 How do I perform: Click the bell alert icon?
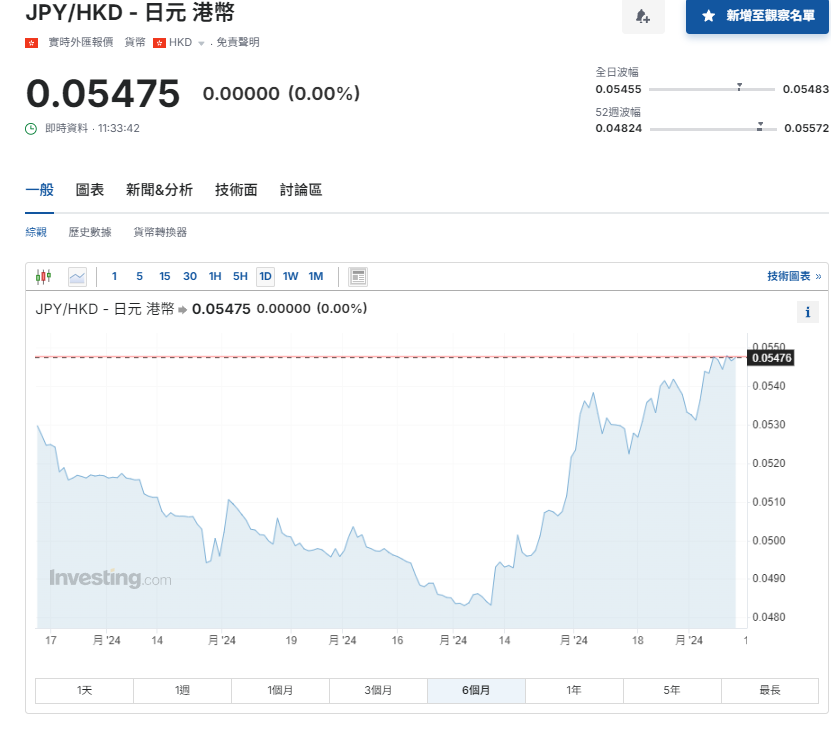pos(643,17)
